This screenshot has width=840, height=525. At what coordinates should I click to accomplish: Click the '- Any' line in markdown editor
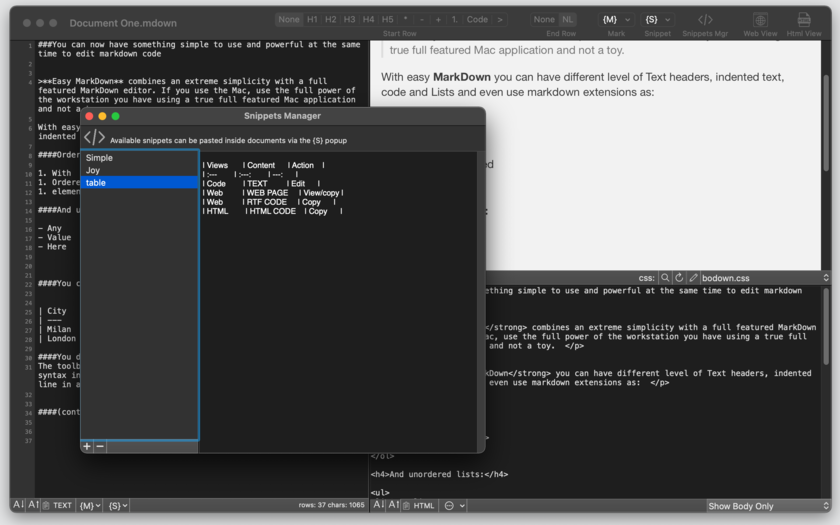[50, 228]
